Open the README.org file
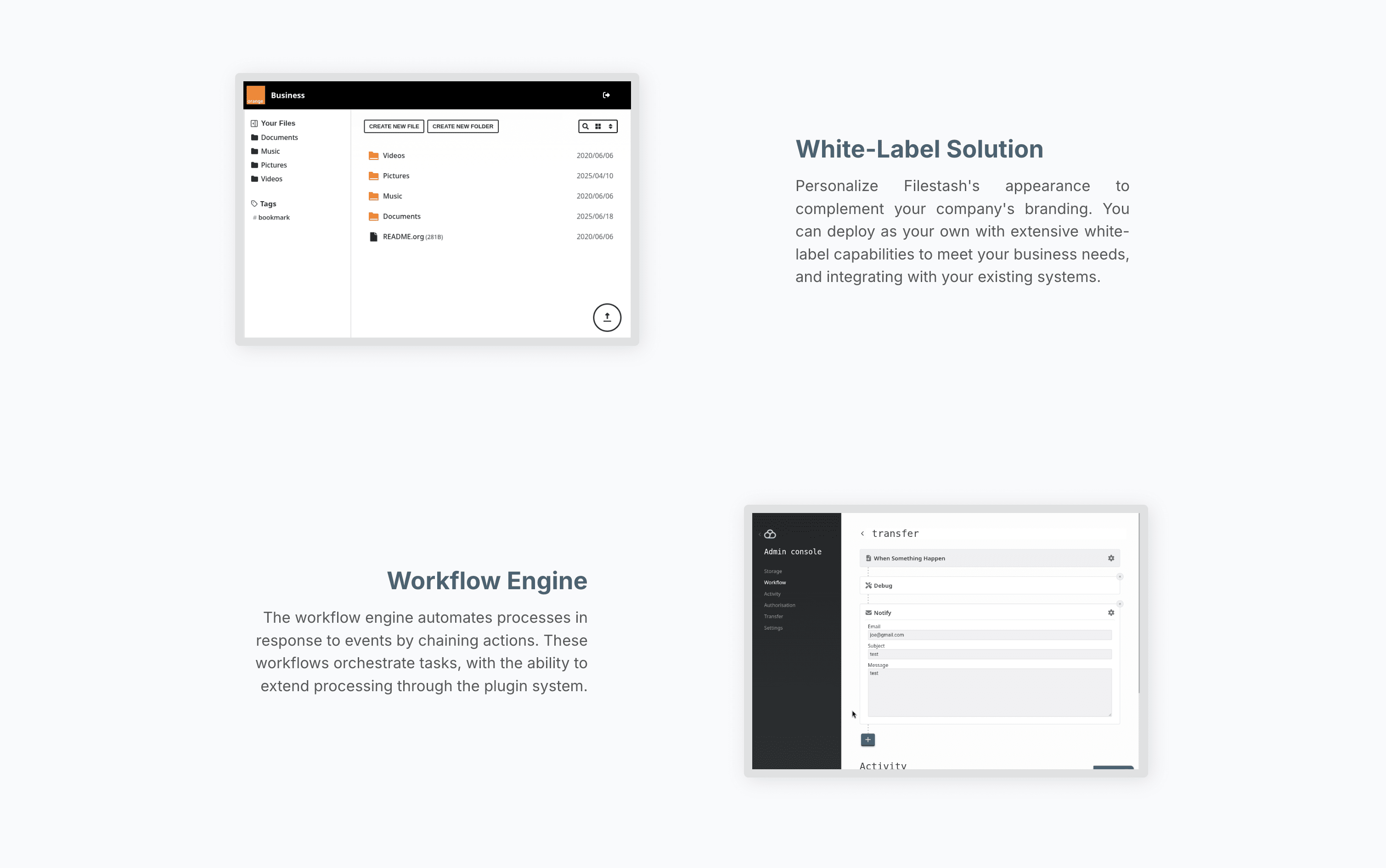 pos(490,237)
